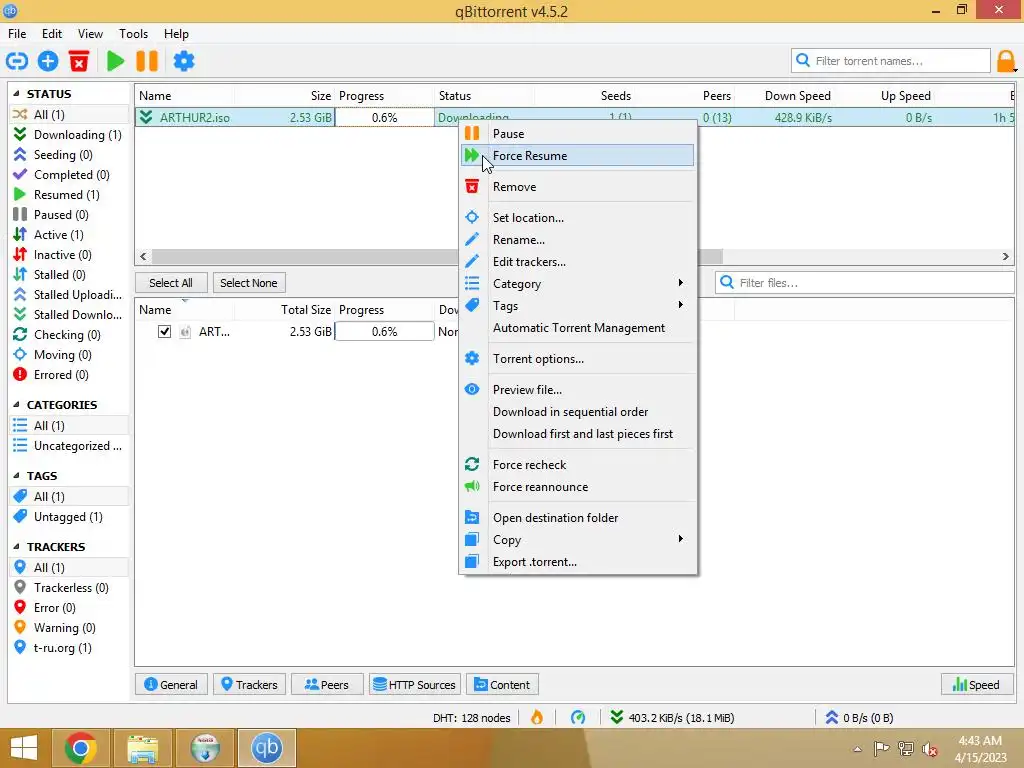The width and height of the screenshot is (1024, 768).
Task: Switch to the General tab
Action: point(171,684)
